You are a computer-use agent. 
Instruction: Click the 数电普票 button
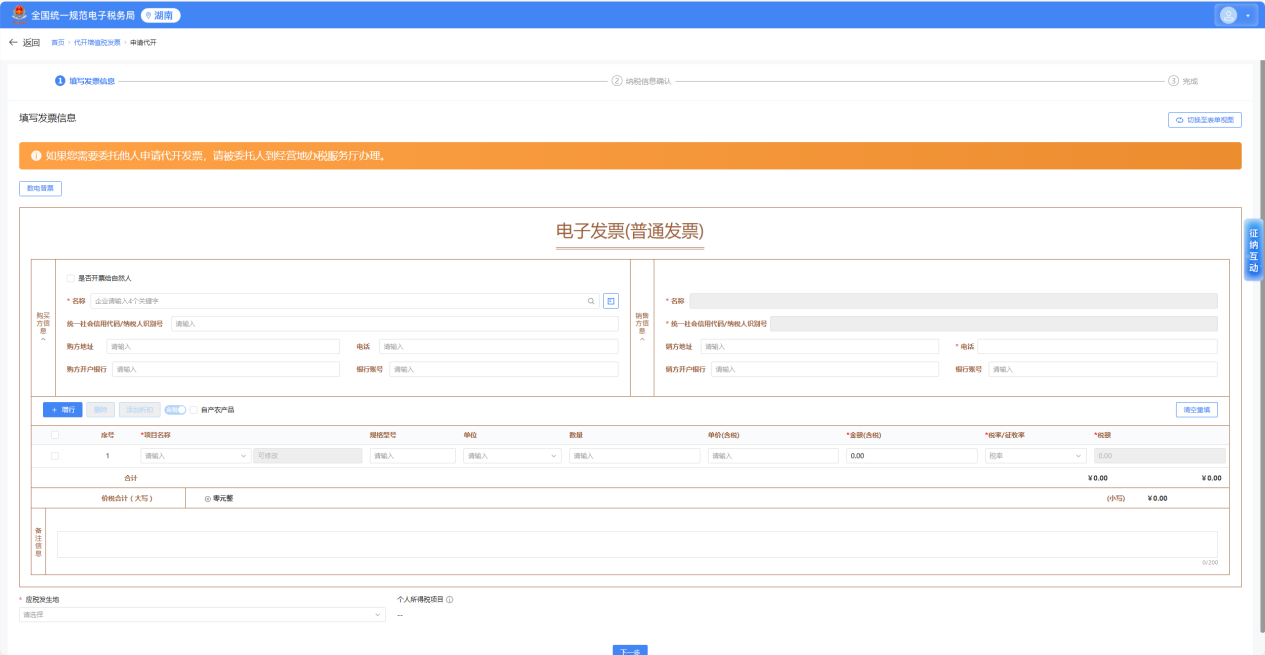point(40,188)
